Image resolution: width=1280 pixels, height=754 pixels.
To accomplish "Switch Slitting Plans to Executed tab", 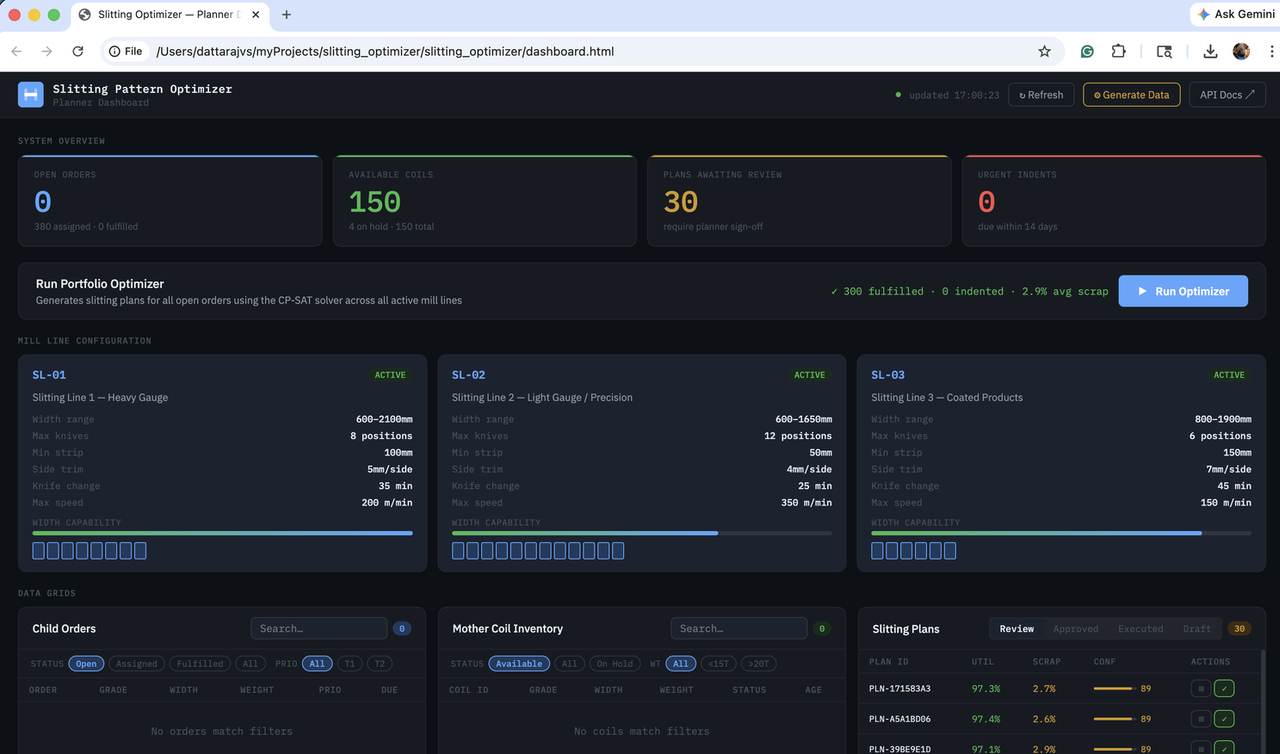I will coord(1141,629).
